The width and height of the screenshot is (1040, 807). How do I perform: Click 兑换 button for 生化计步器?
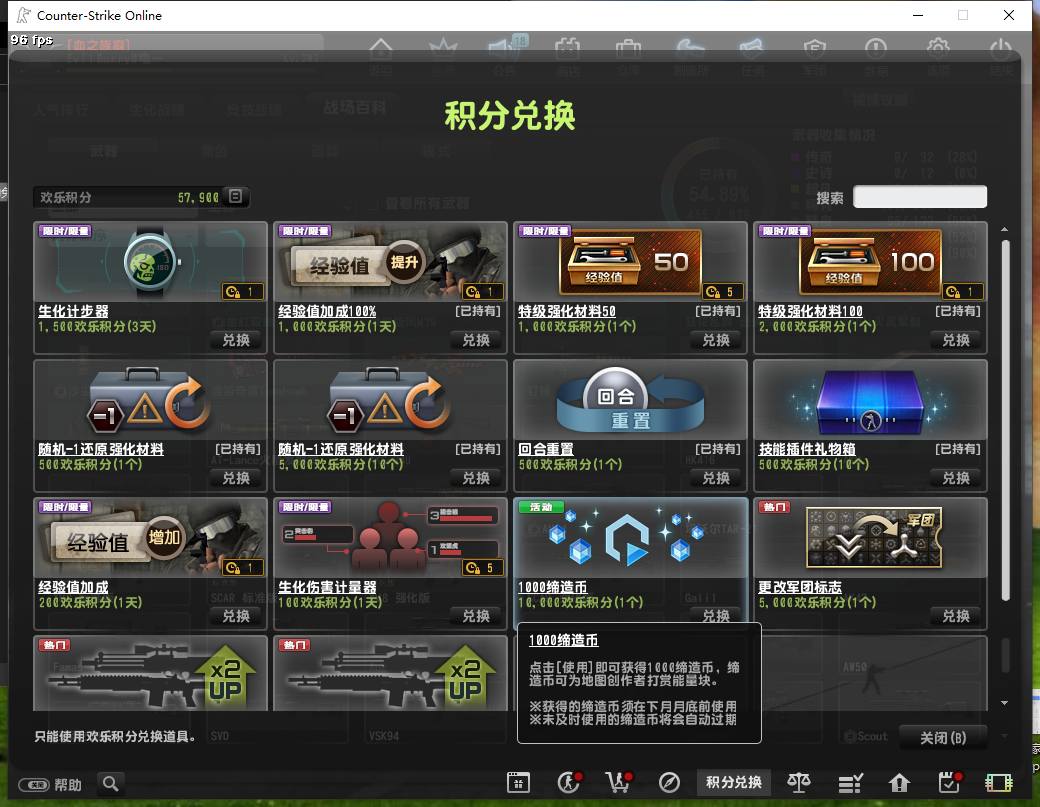[236, 340]
